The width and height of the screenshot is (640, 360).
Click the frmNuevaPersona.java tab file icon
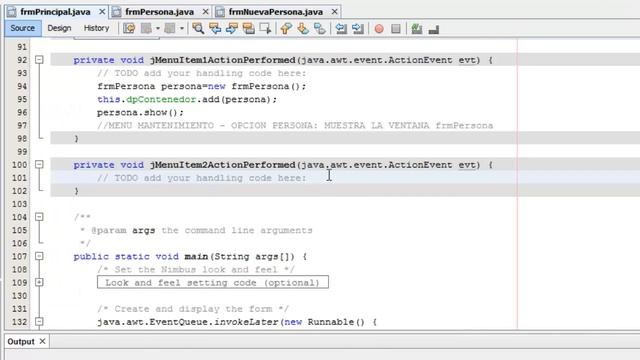click(x=220, y=12)
